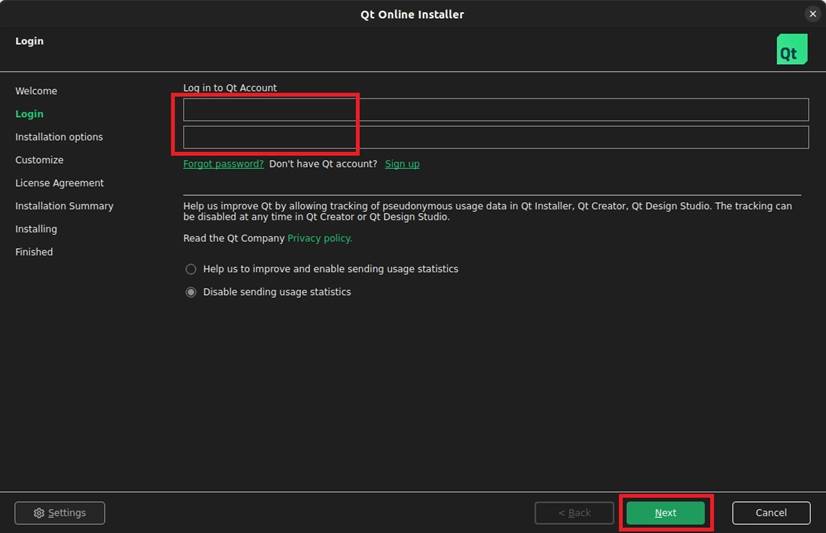The height and width of the screenshot is (533, 826).
Task: Select Finished step in sidebar
Action: click(x=34, y=252)
